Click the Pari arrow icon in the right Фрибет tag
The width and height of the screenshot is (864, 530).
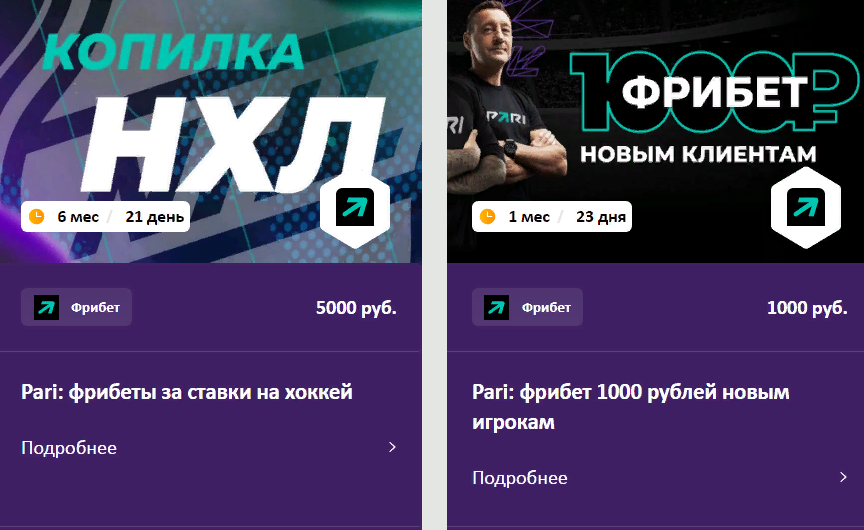click(x=496, y=307)
